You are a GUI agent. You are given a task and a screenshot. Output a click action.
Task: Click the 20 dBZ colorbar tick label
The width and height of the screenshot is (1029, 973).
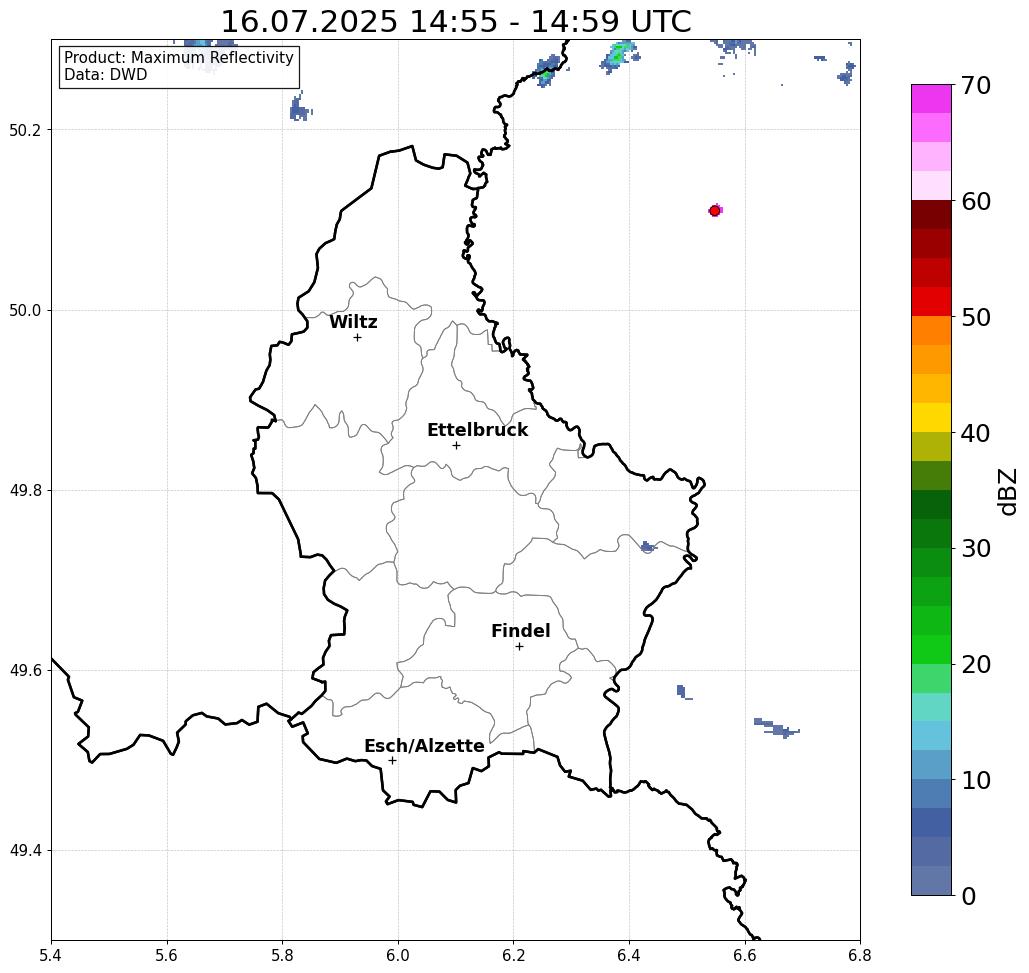point(976,665)
